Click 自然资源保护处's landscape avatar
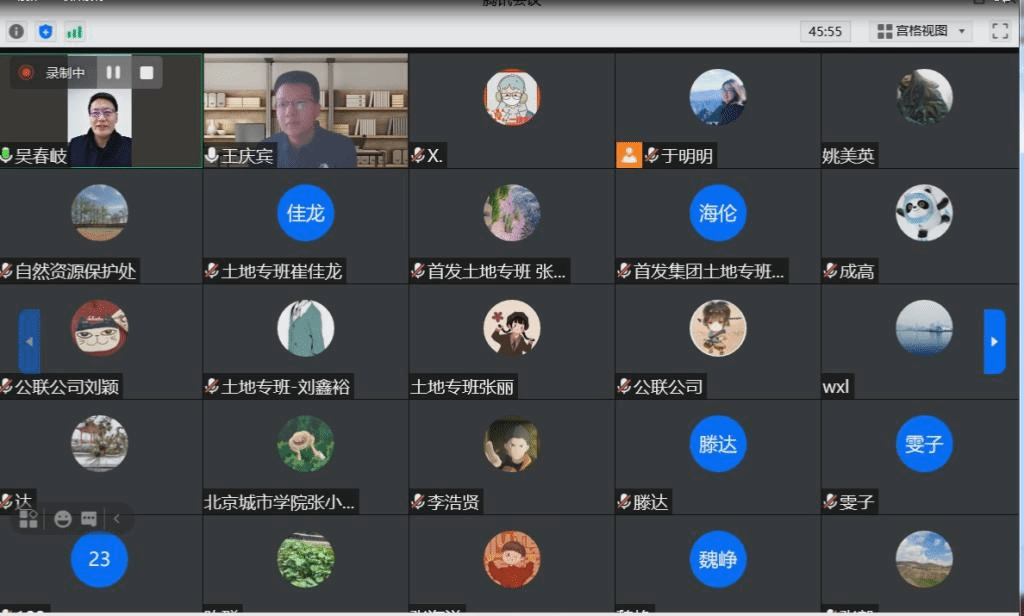Viewport: 1024px width, 616px height. point(99,213)
